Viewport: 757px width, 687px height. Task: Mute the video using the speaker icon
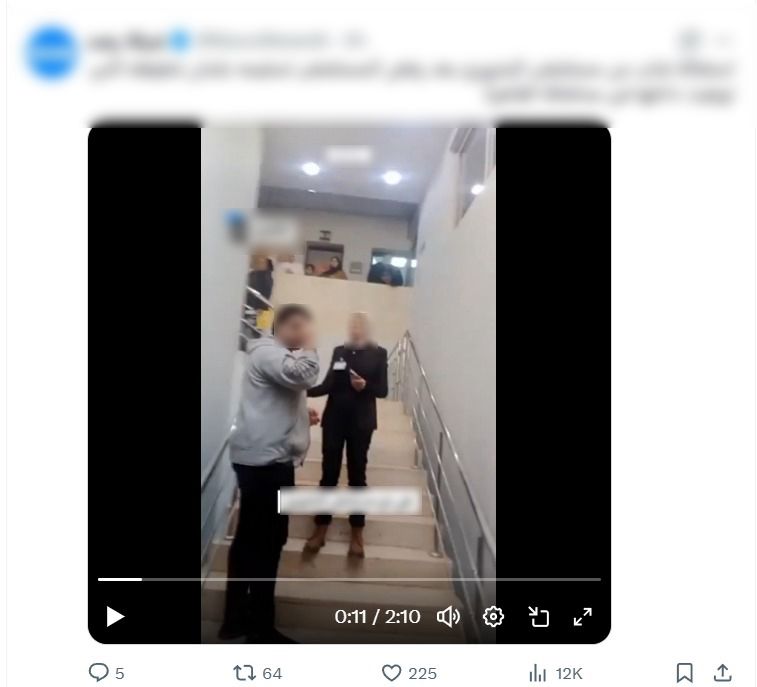coord(449,617)
